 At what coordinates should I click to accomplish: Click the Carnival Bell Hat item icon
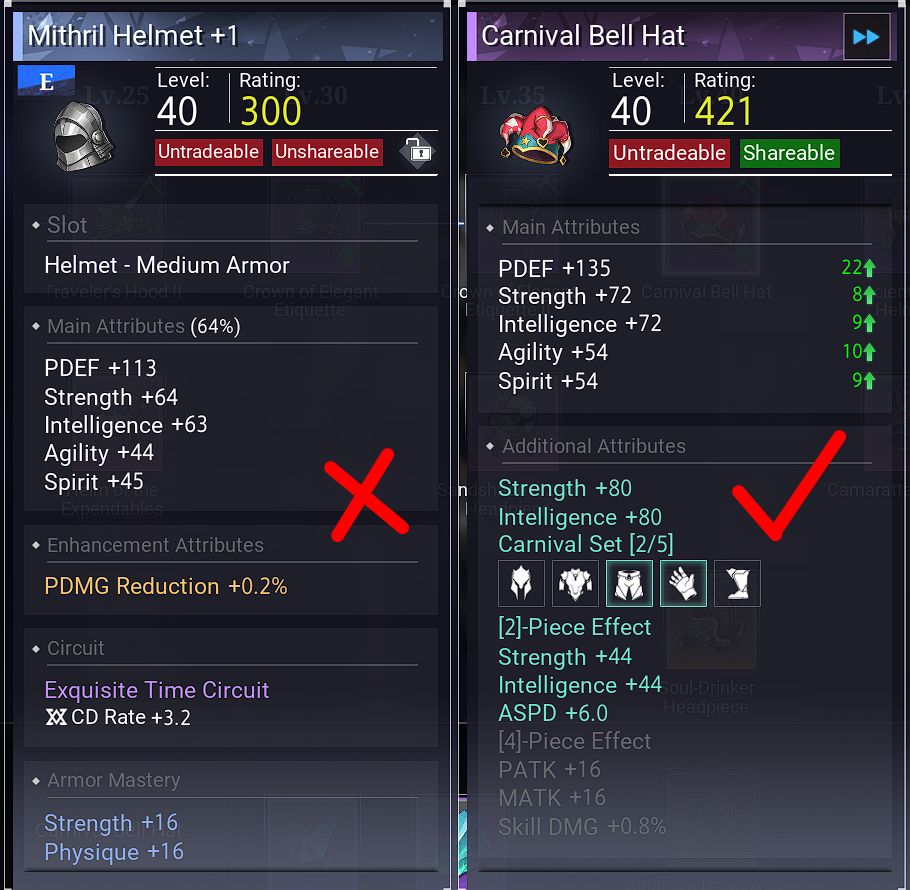(x=536, y=135)
